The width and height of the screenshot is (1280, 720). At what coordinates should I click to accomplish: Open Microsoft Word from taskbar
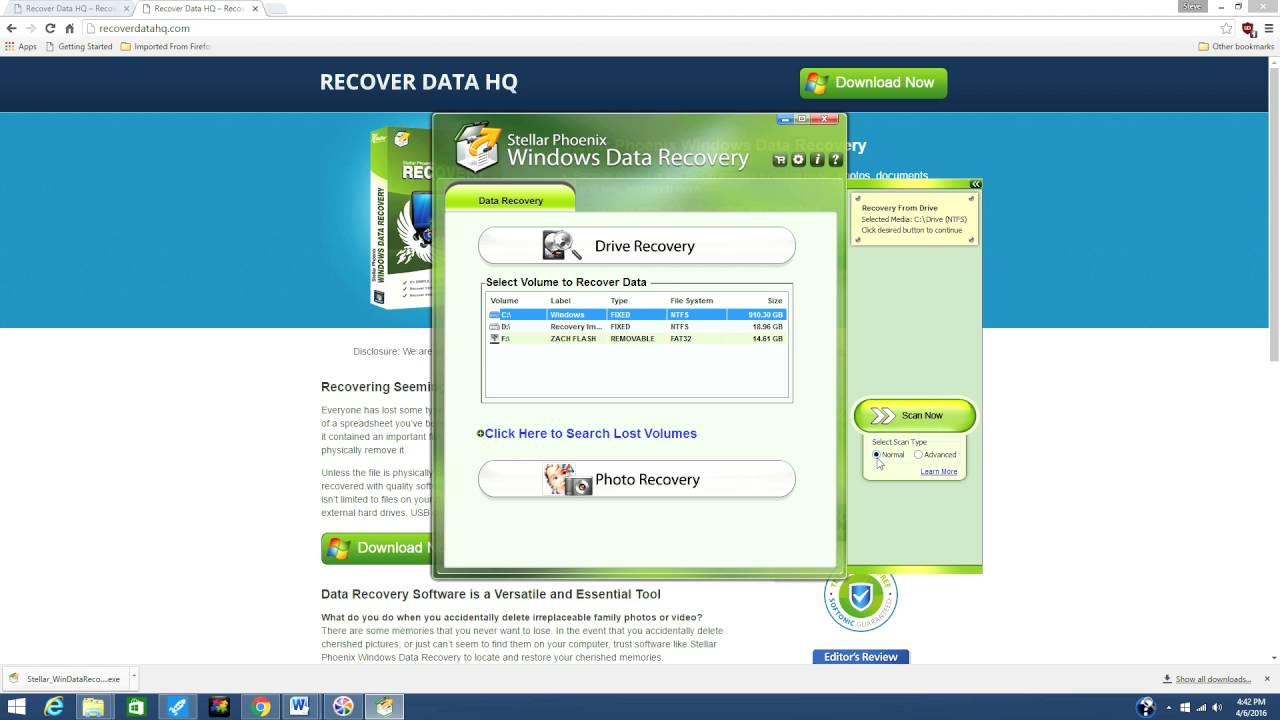click(300, 707)
